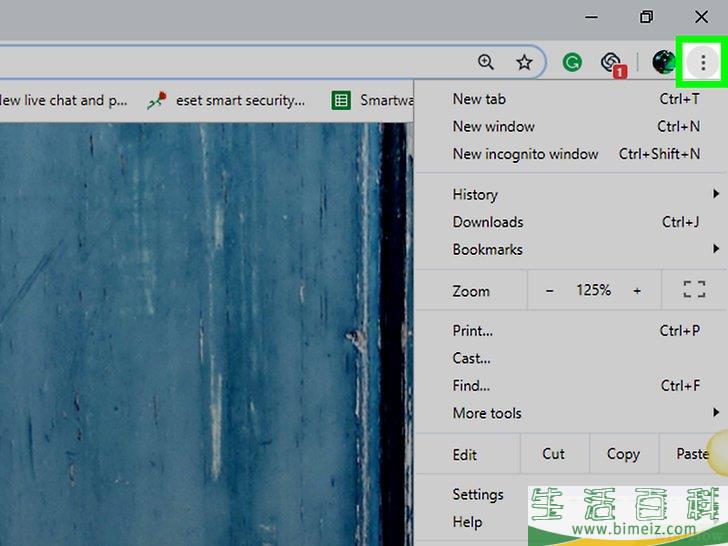Minimize the Chrome window
This screenshot has height=546, width=728.
pos(592,17)
